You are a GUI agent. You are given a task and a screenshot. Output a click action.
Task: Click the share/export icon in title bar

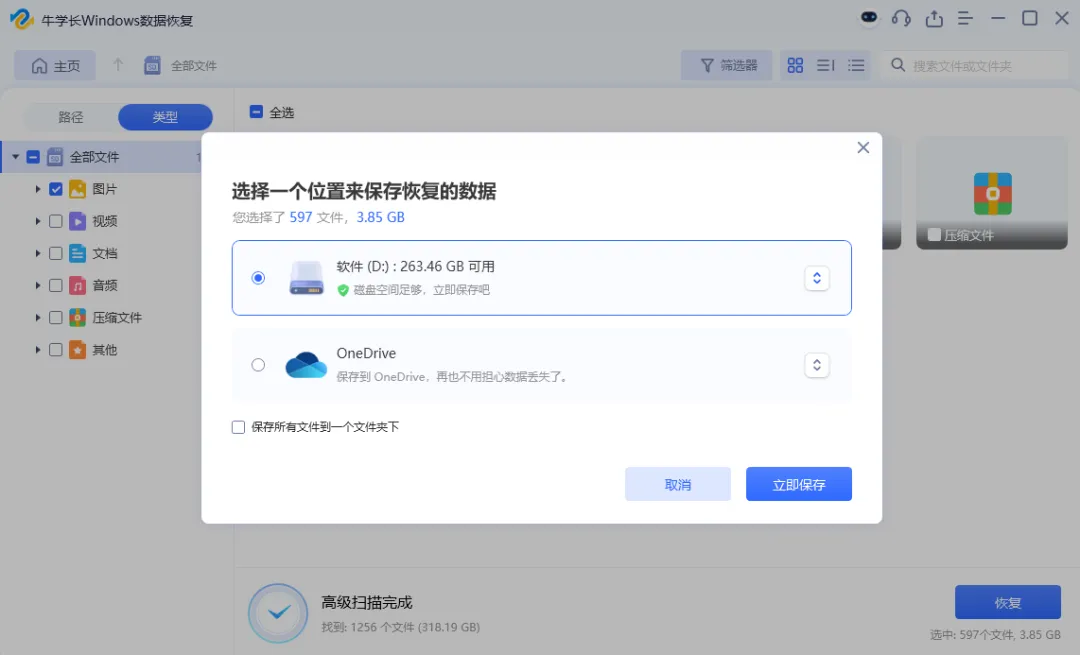click(934, 19)
